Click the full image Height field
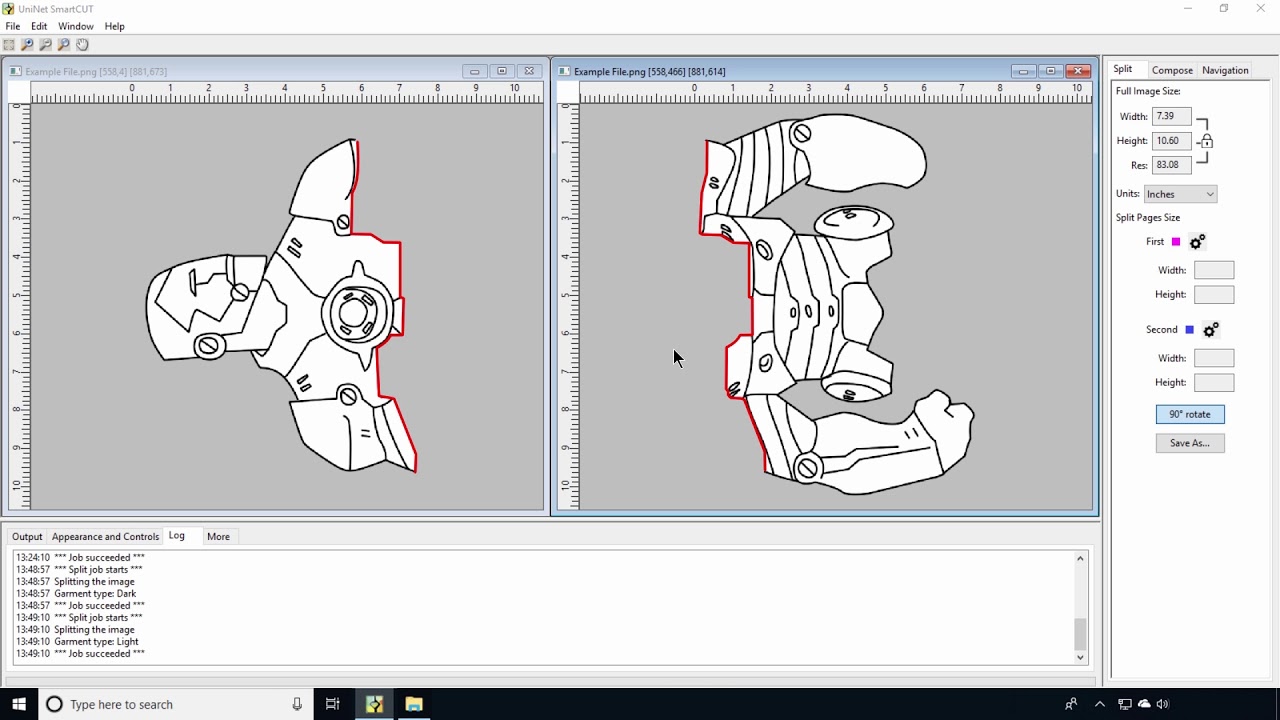 (x=1171, y=141)
